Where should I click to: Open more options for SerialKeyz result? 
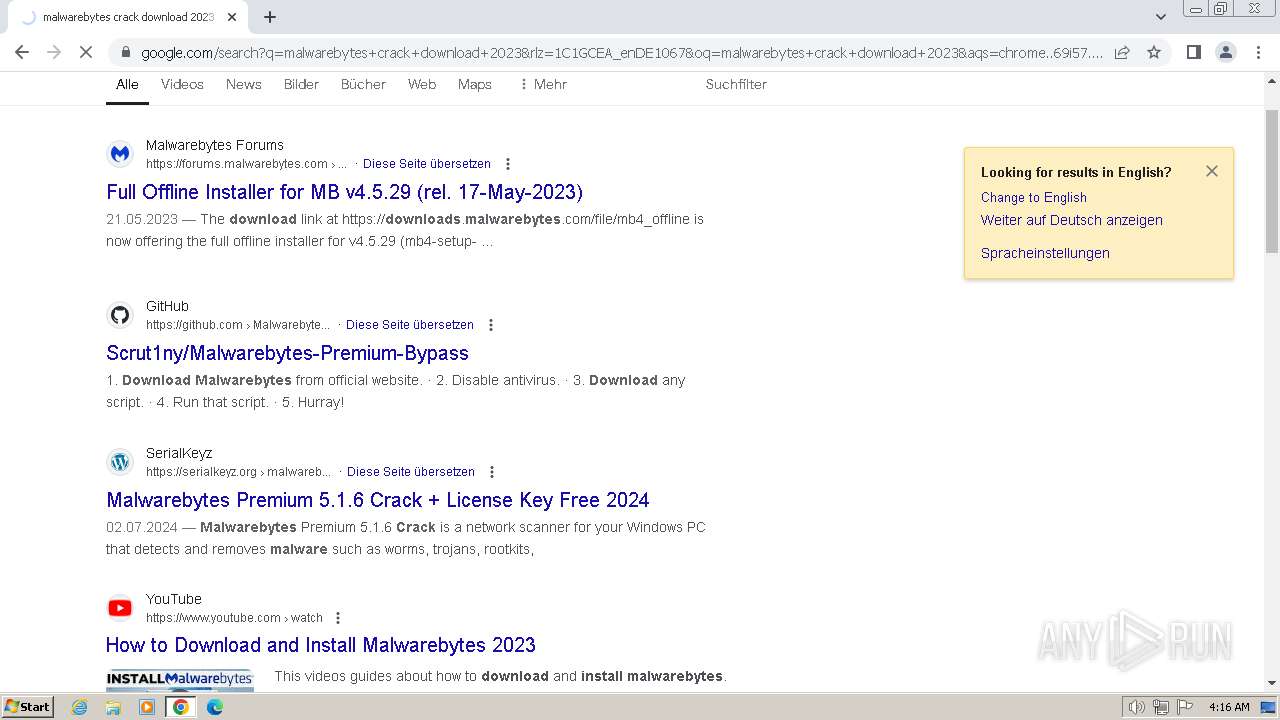tap(492, 472)
